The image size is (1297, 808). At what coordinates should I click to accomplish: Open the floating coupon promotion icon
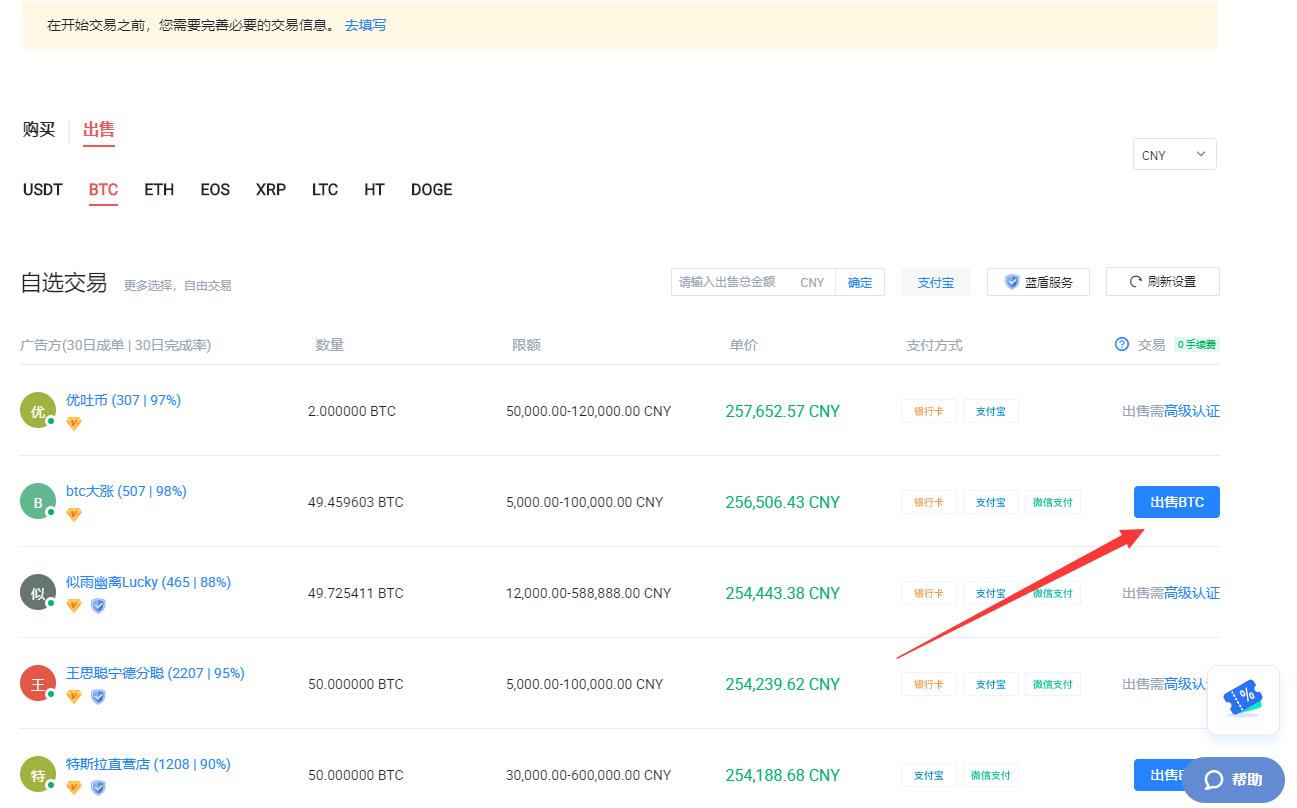coord(1243,700)
